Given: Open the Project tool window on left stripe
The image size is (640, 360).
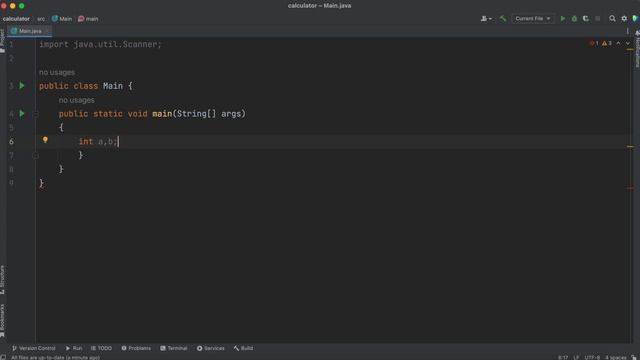Looking at the screenshot, I should point(2,40).
